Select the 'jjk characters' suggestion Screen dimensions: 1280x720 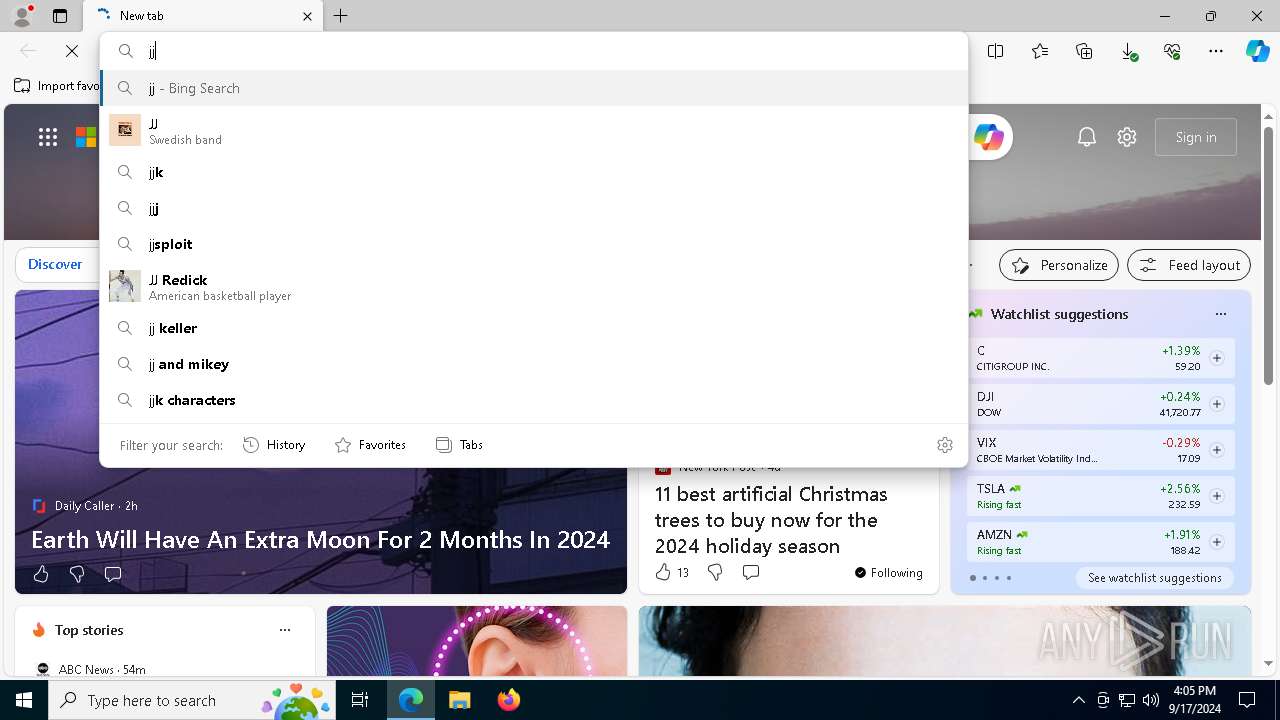tap(534, 400)
